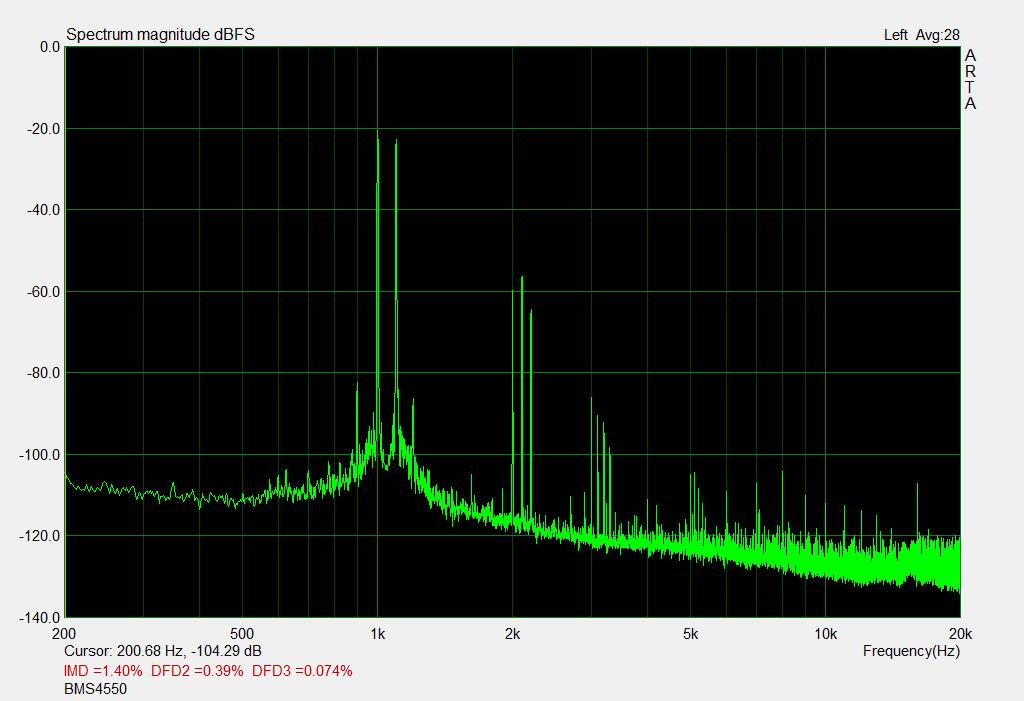
Task: Click the Cursor frequency readout text
Action: pos(163,651)
